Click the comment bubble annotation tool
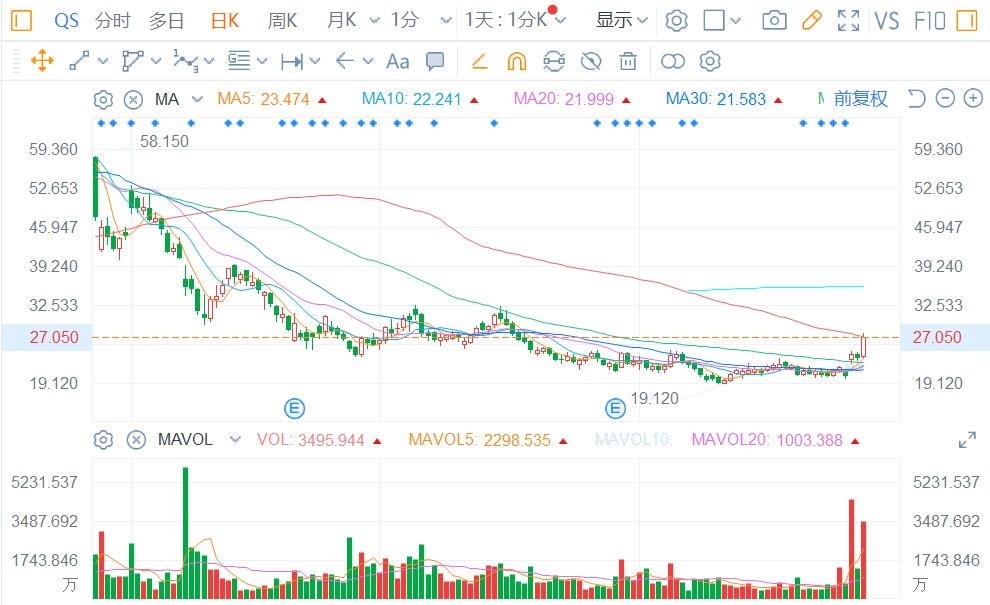Viewport: 990px width, 605px height. coord(435,62)
